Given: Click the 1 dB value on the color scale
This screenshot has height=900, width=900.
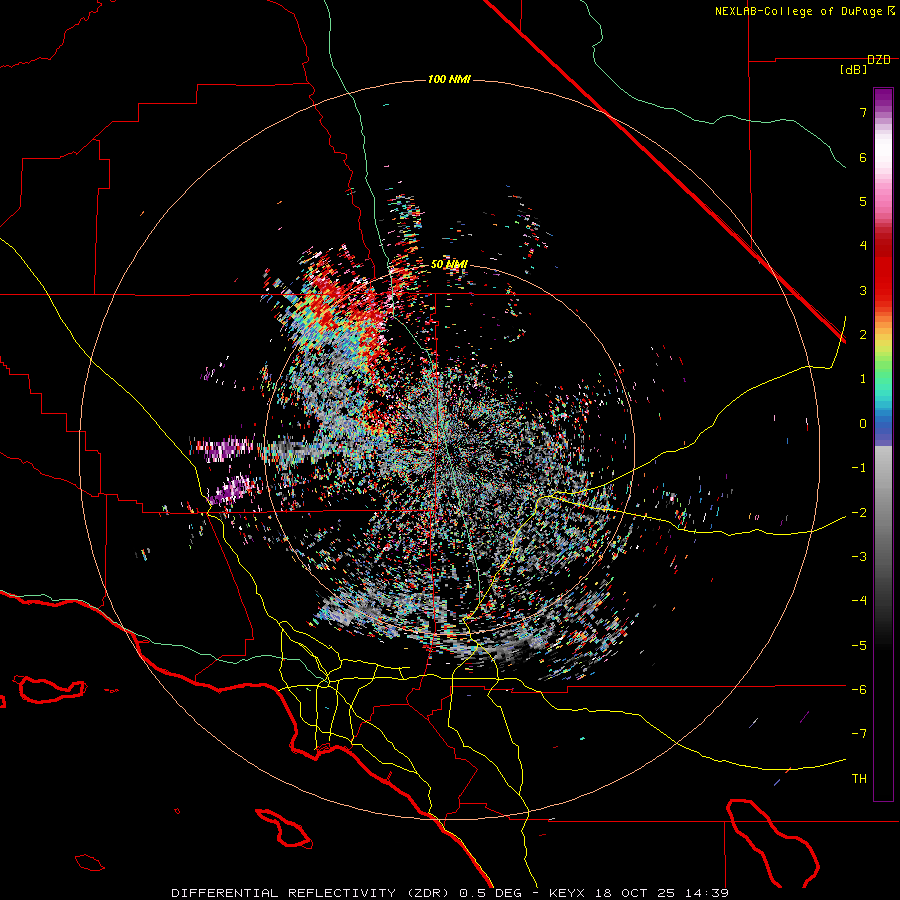Looking at the screenshot, I should (863, 379).
